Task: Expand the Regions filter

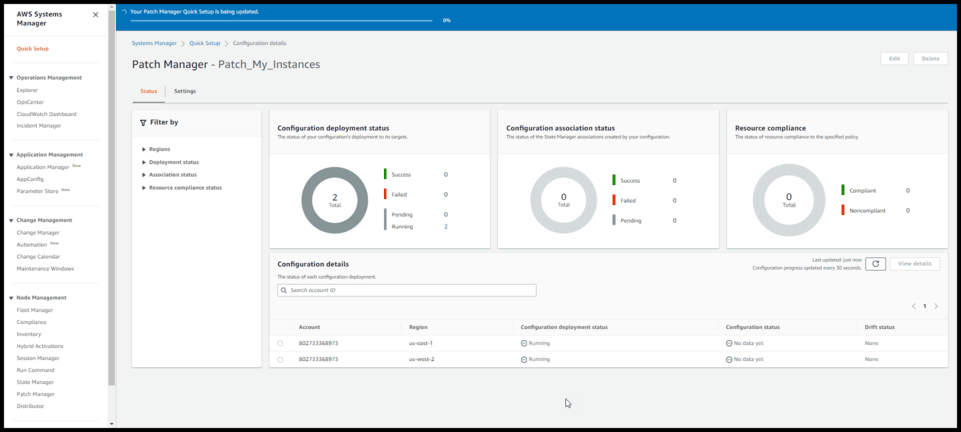Action: click(x=144, y=149)
